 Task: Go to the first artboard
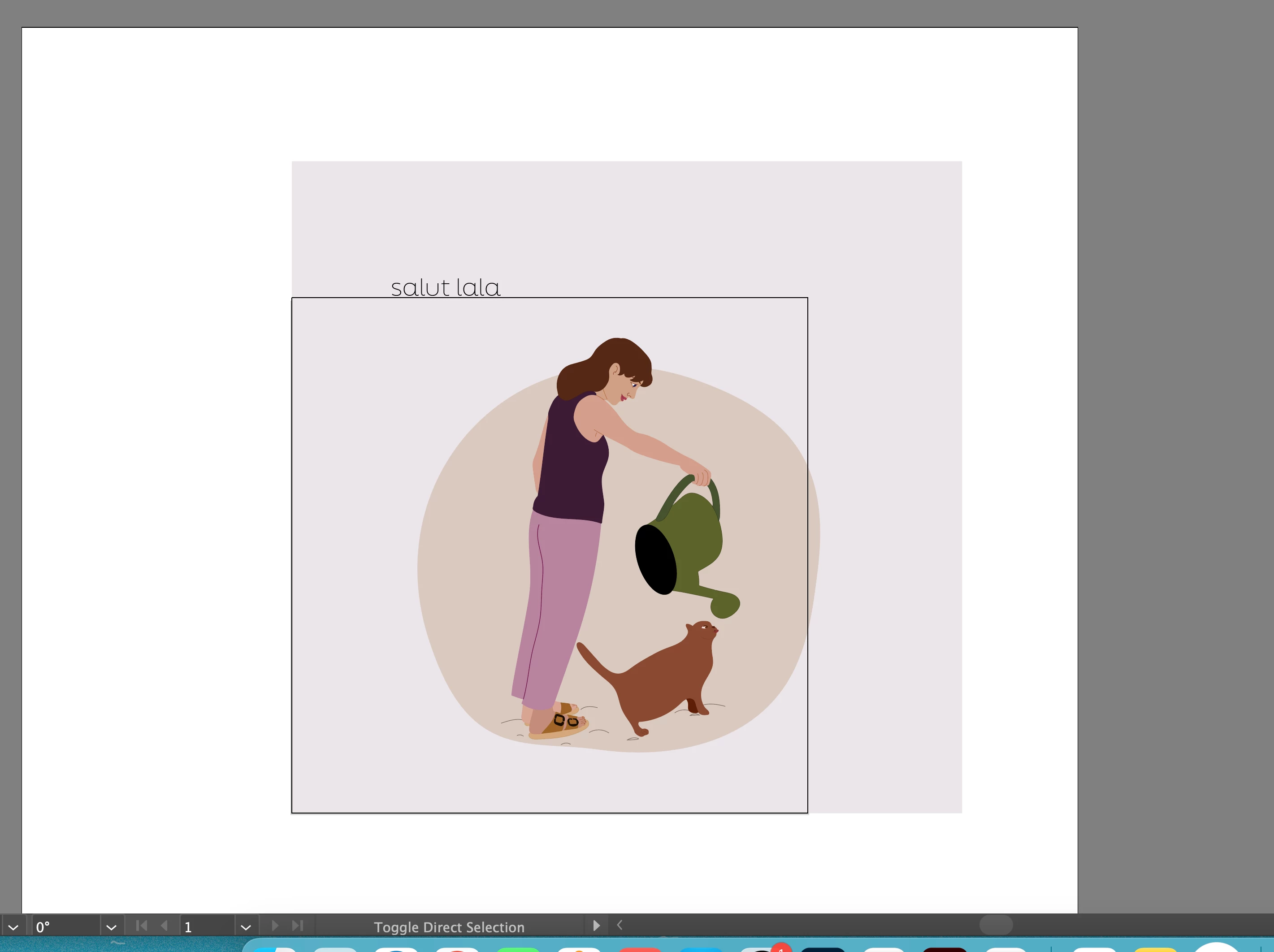coord(141,926)
